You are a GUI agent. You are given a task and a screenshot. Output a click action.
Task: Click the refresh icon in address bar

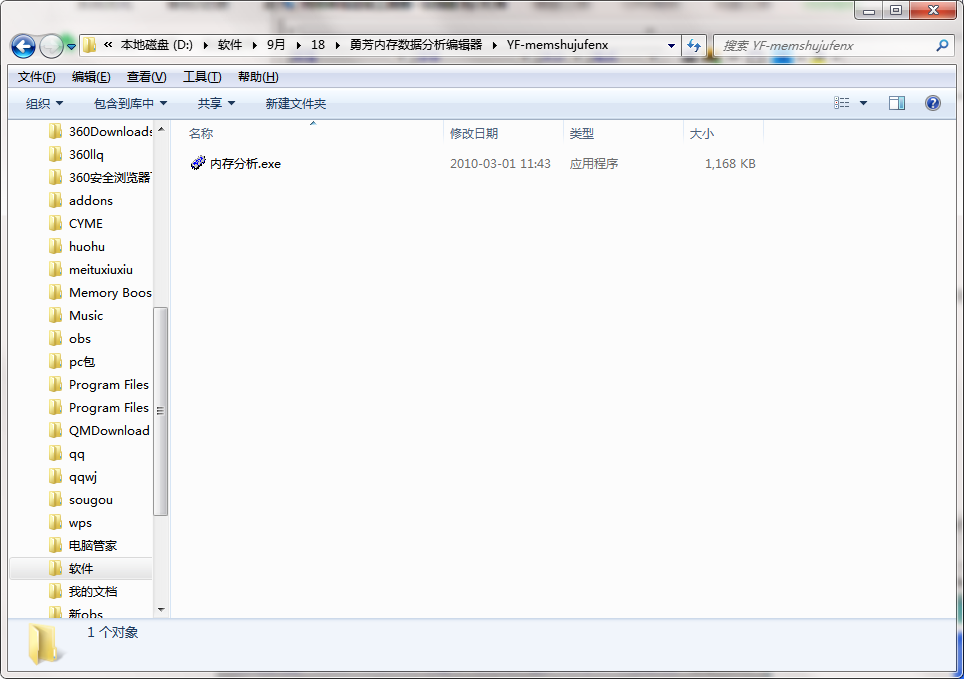pos(694,45)
